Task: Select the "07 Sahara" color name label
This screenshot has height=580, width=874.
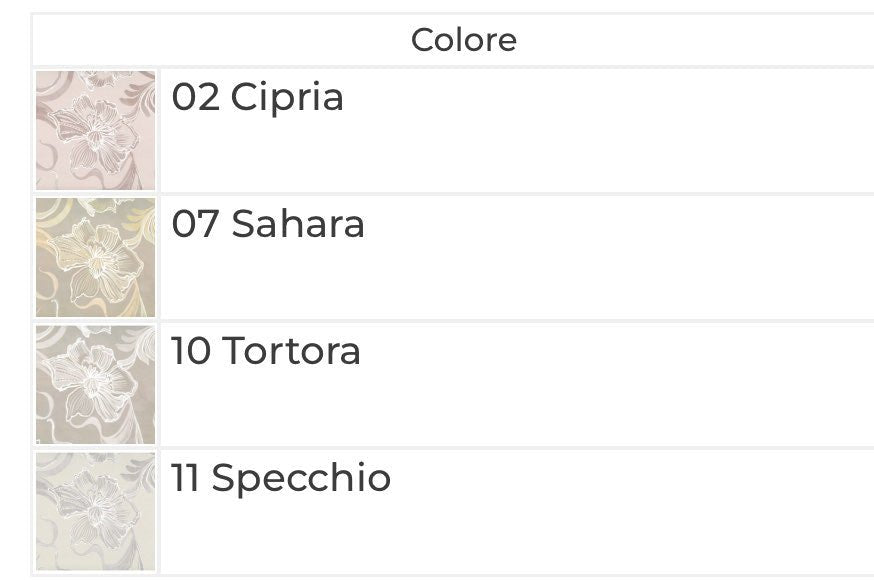Action: 268,224
